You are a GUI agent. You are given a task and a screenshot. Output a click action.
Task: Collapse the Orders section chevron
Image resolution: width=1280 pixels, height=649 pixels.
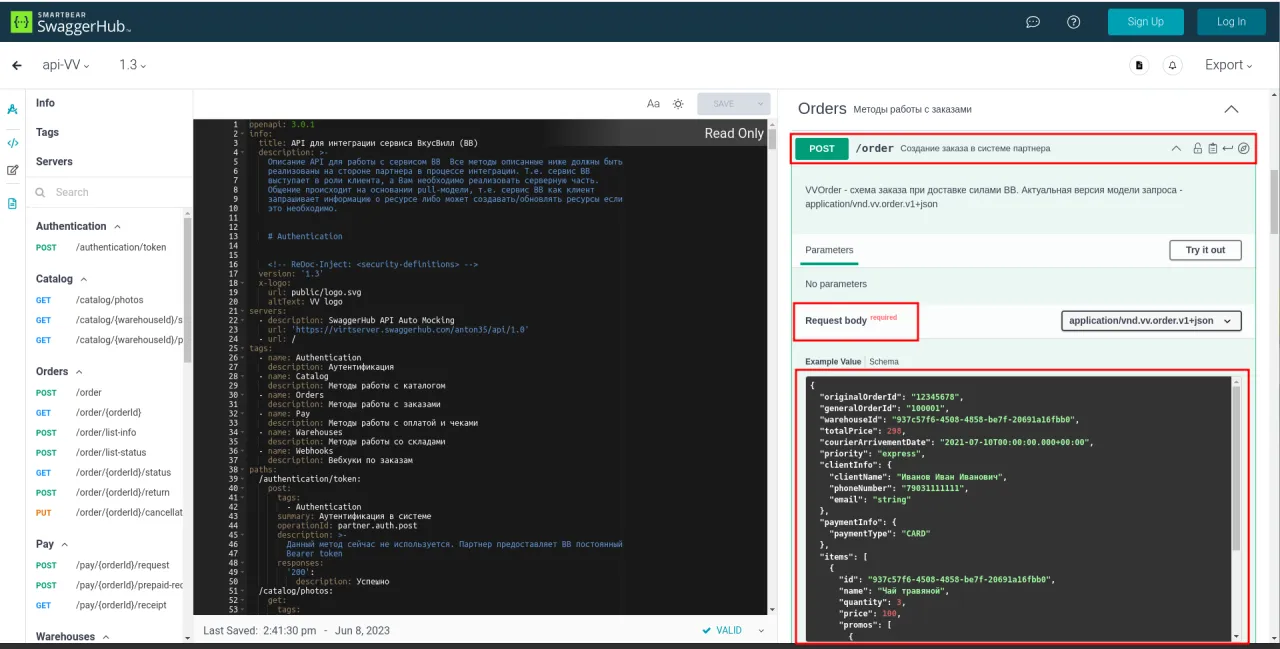[1231, 109]
